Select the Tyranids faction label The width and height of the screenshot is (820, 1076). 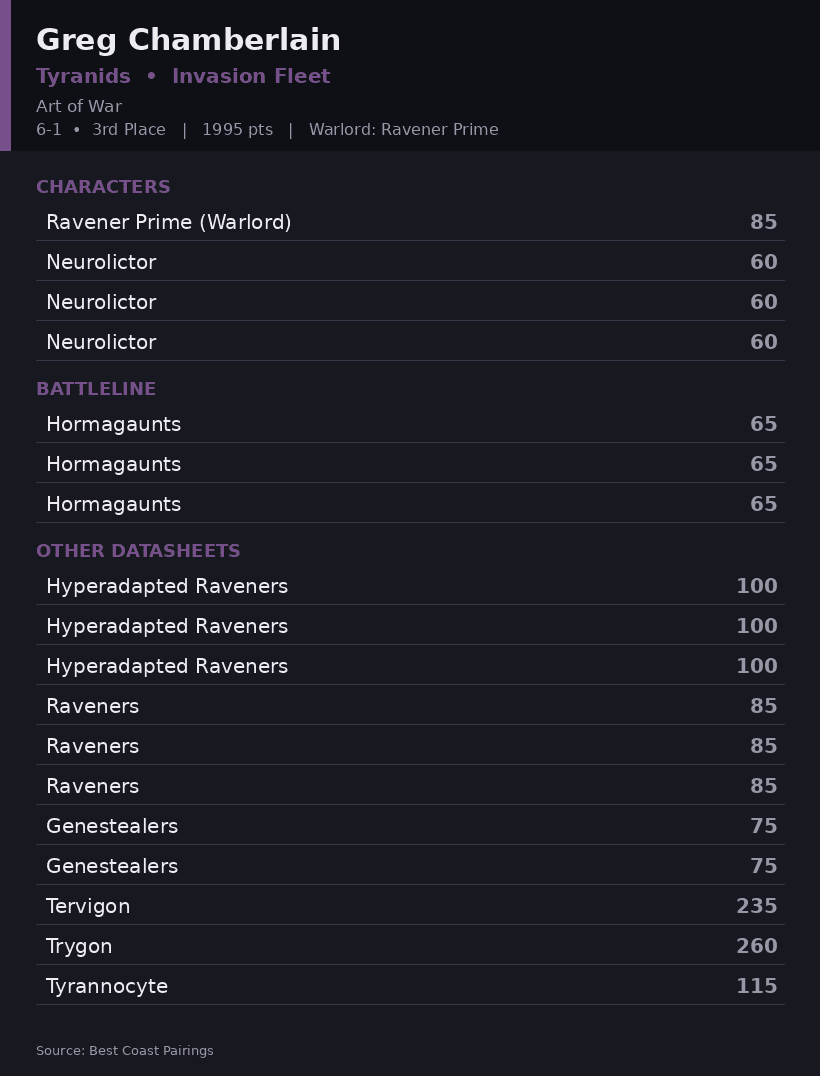(x=83, y=76)
